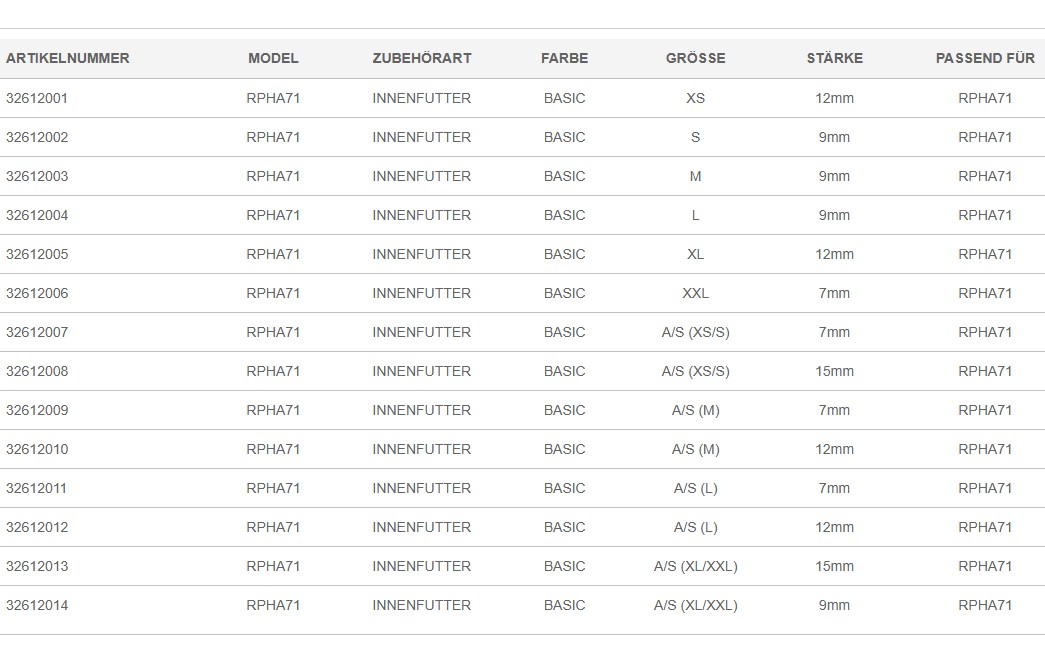Click the ZUBEHÖRART column header
Screen dimensions: 1045x655
pos(422,58)
